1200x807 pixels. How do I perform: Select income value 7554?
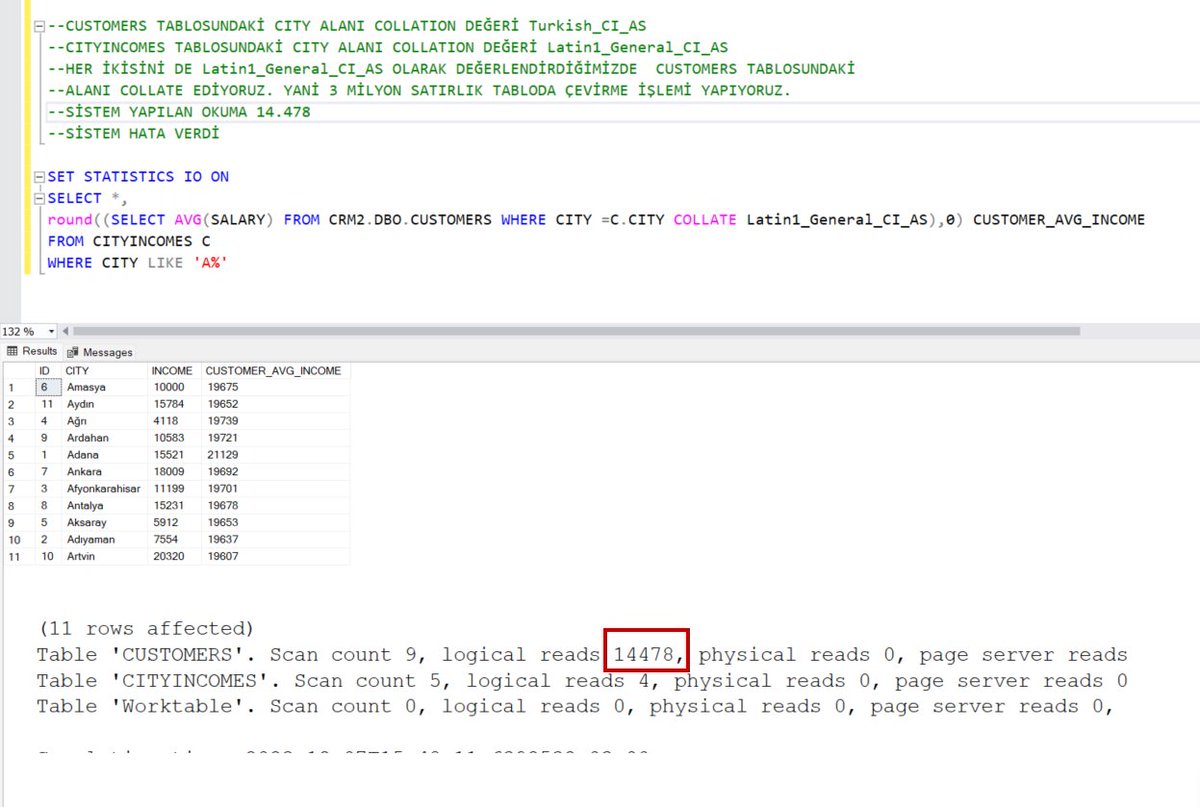174,540
